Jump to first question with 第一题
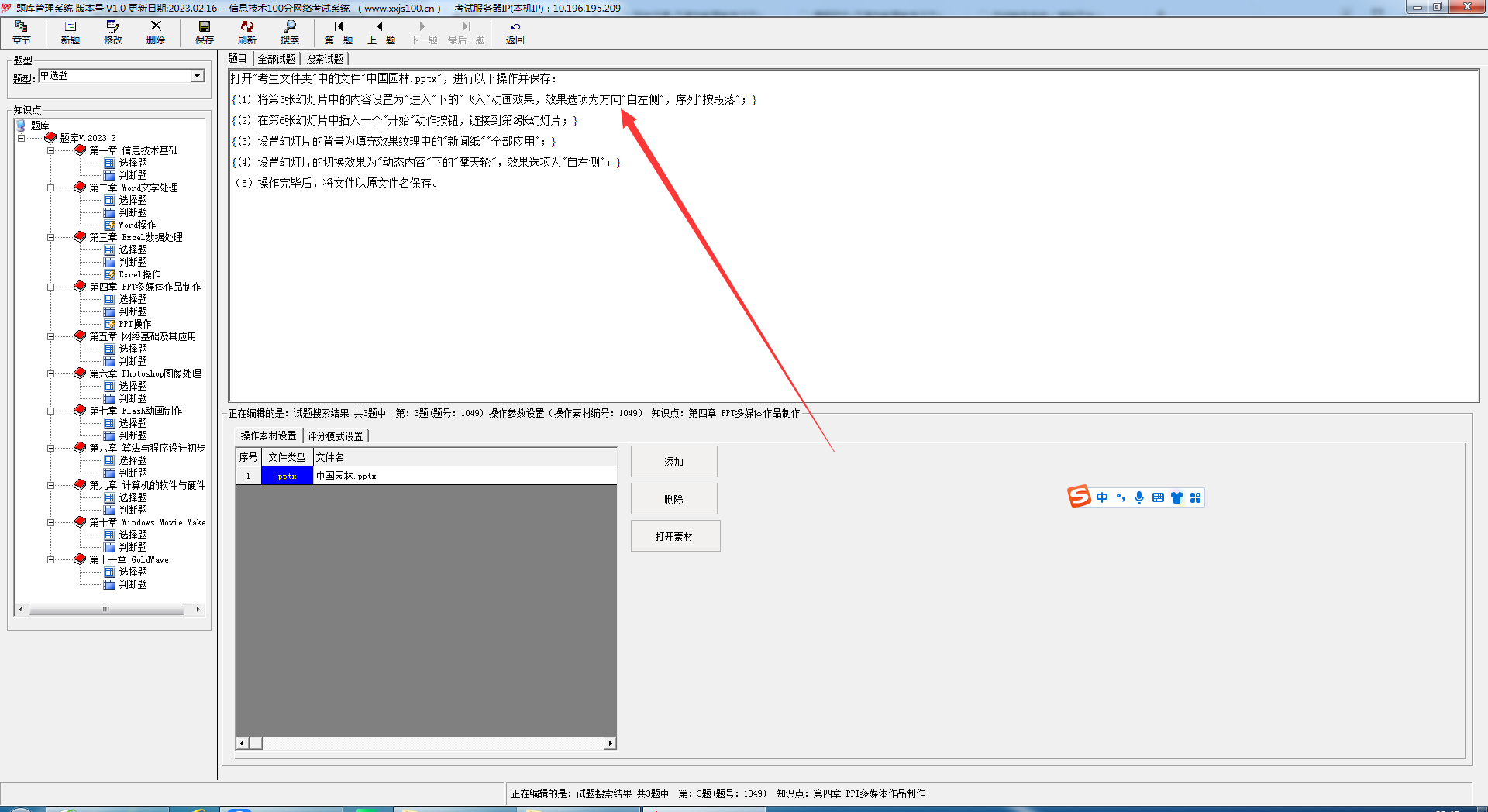1488x812 pixels. tap(339, 32)
